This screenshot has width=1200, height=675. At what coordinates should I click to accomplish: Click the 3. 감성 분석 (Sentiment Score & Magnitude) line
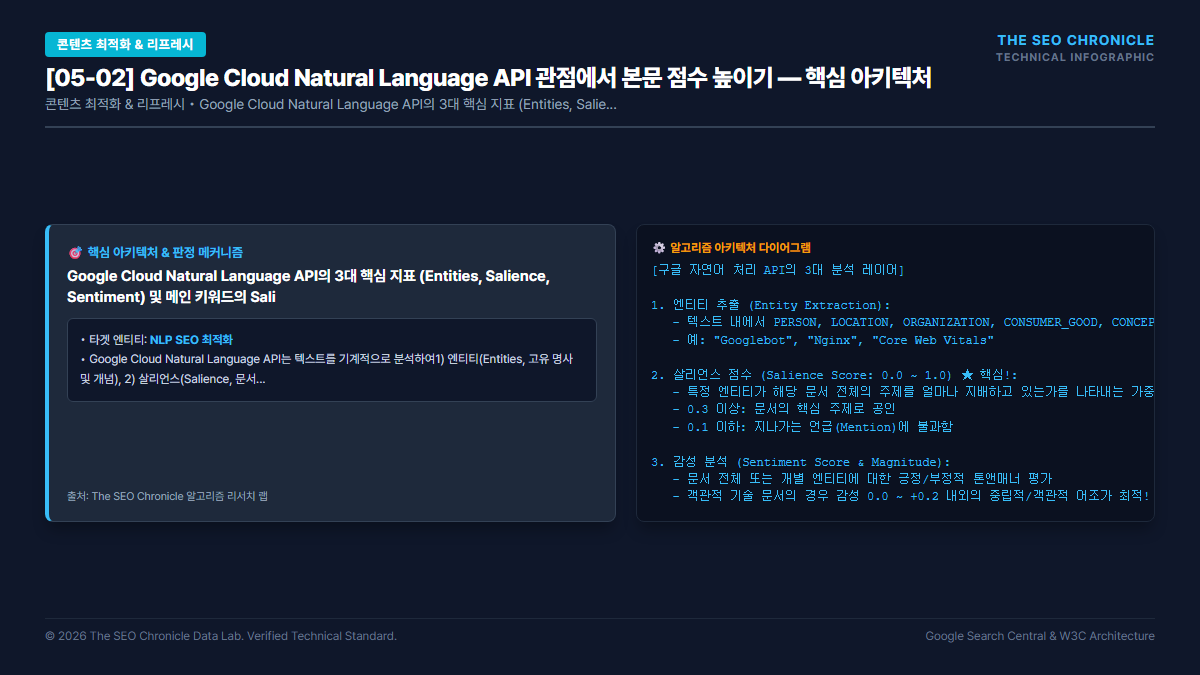[x=800, y=461]
